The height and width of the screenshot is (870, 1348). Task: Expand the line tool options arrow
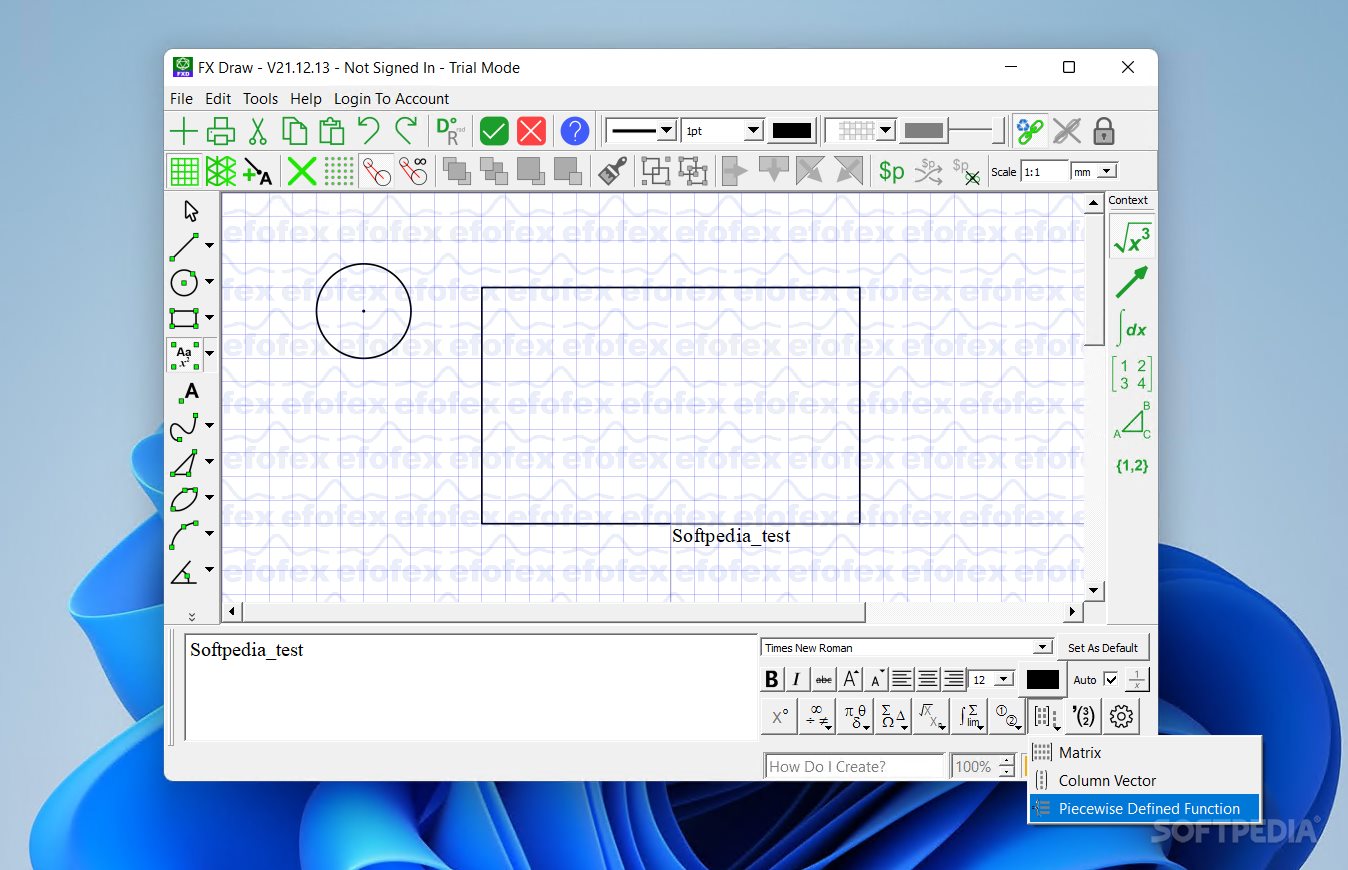point(209,246)
